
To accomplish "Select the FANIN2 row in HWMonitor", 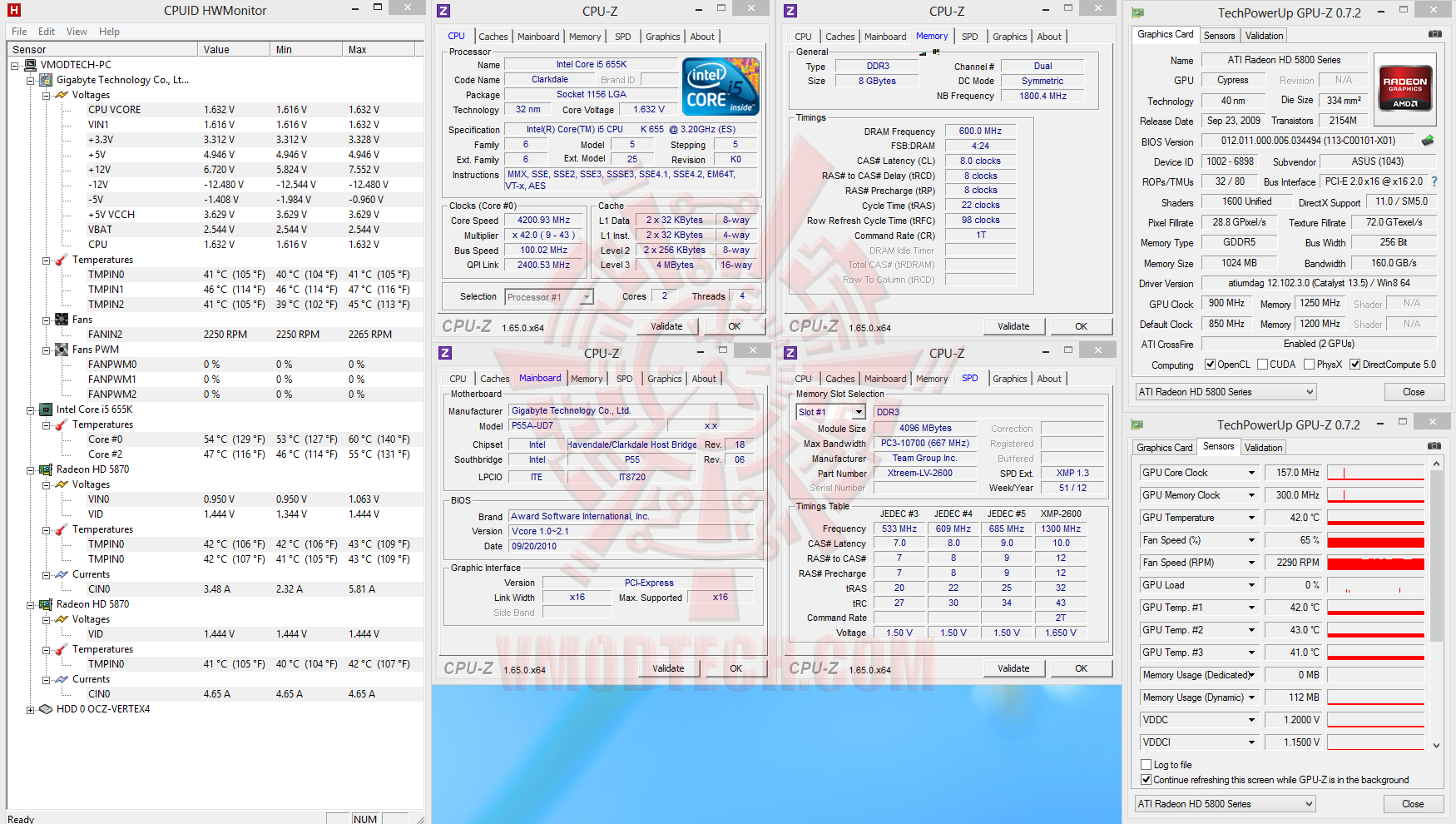I will pyautogui.click(x=215, y=335).
